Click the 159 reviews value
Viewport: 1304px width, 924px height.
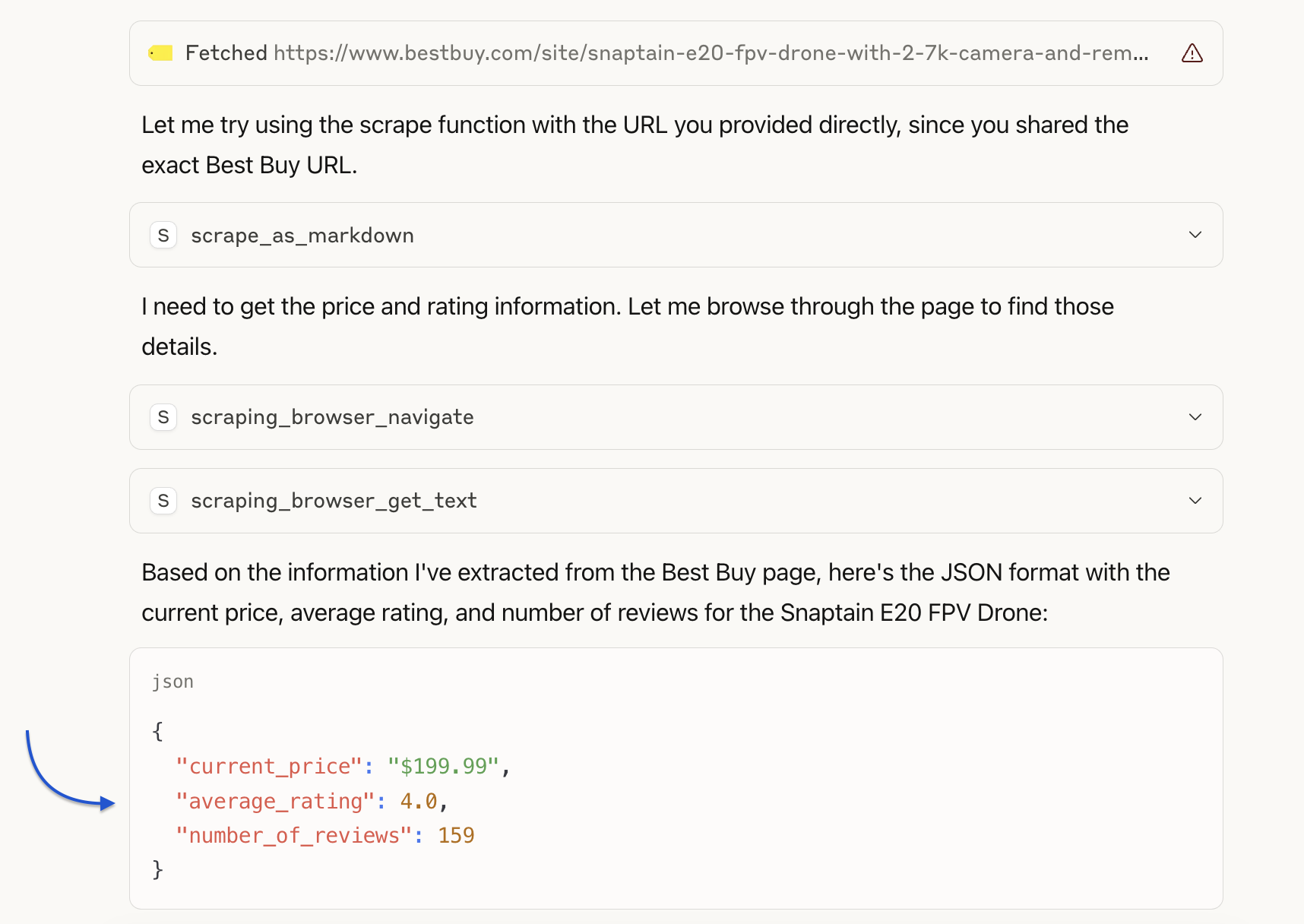pos(456,835)
